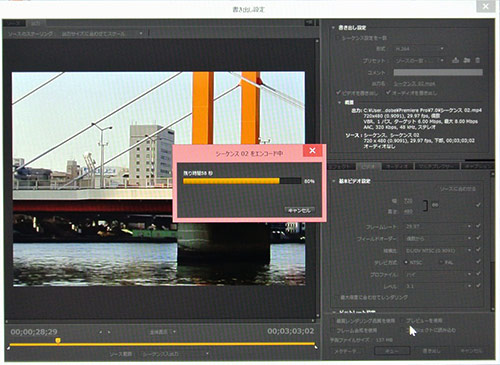Viewport: 500px width, 365px height.
Task: Click the panel menu icon above preview
Action: coord(309,23)
